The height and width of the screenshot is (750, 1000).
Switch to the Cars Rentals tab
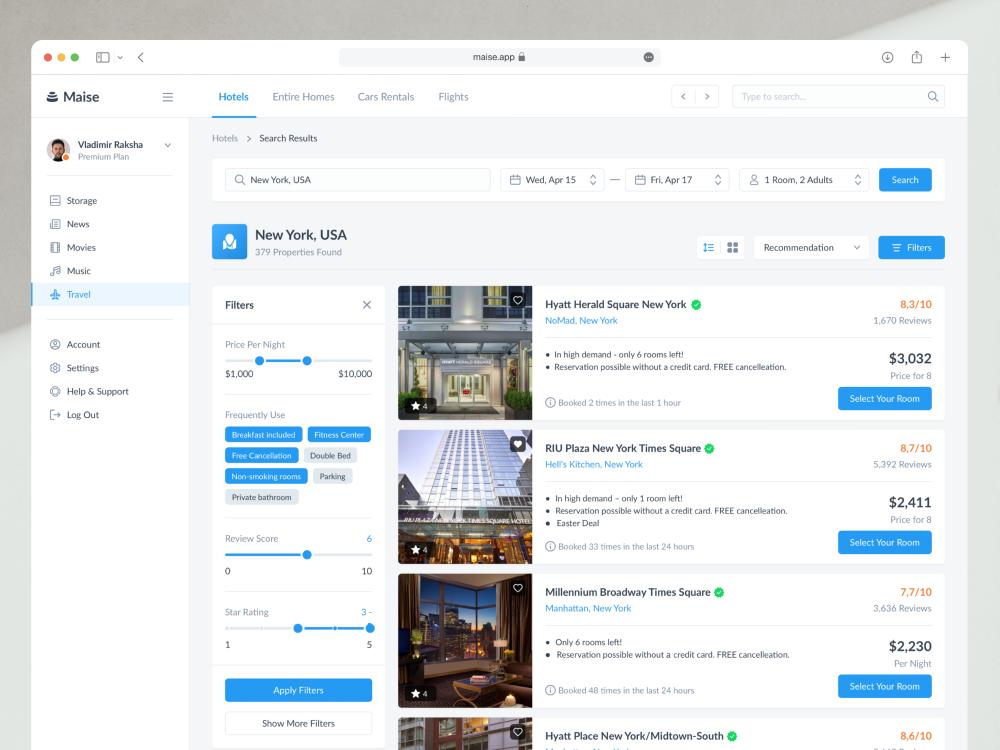tap(386, 97)
